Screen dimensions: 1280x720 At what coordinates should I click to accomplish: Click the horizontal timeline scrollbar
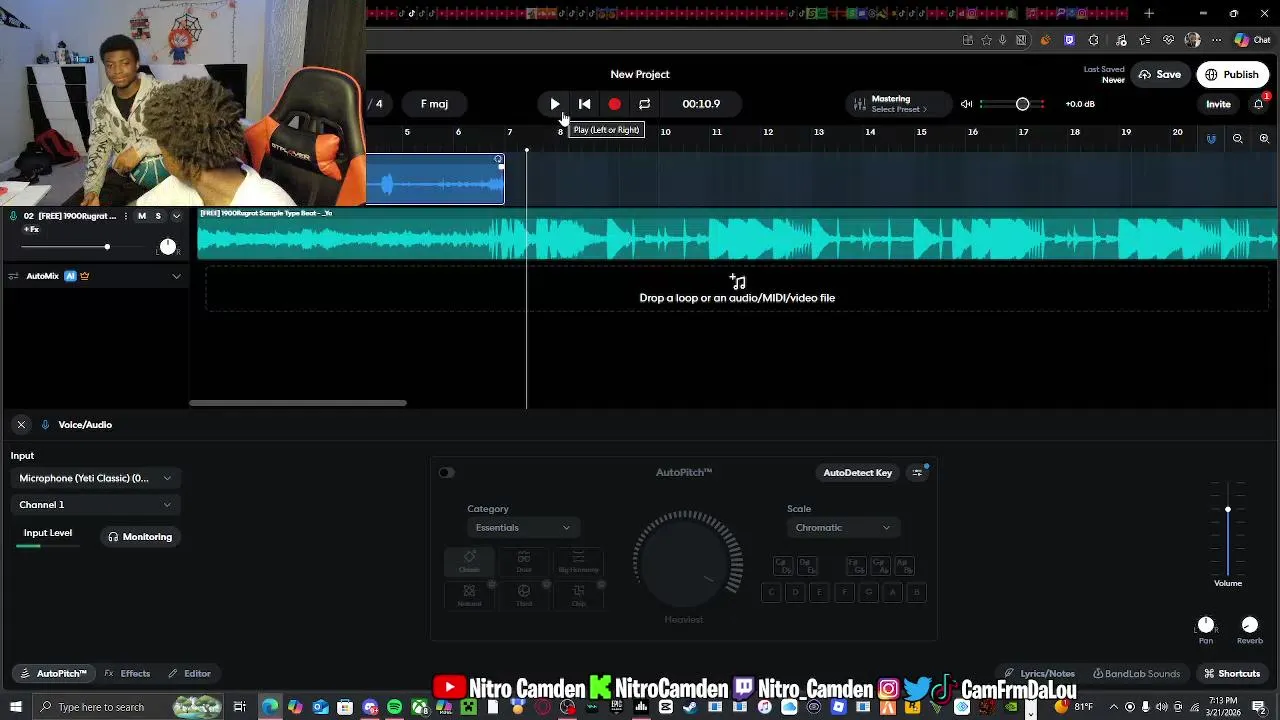click(298, 403)
